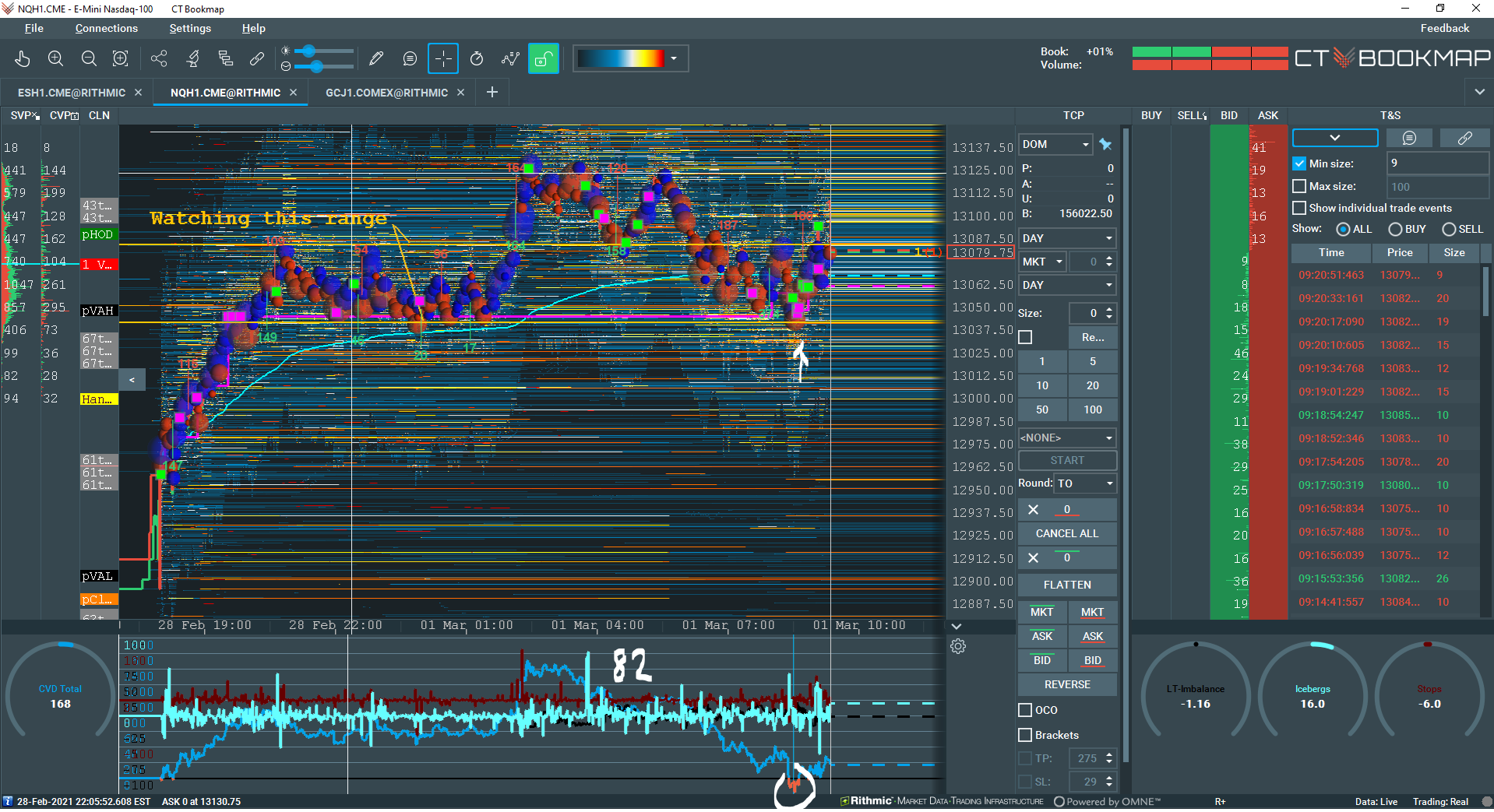Click the CANCEL ALL button
Screen dimensions: 1494x812
[x=1067, y=533]
